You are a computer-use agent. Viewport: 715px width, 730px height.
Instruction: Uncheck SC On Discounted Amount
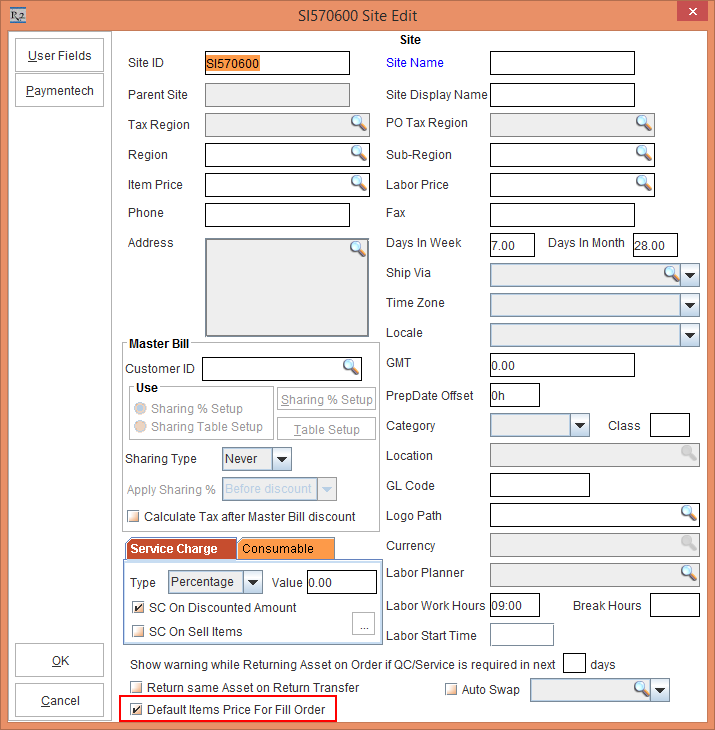(x=138, y=607)
